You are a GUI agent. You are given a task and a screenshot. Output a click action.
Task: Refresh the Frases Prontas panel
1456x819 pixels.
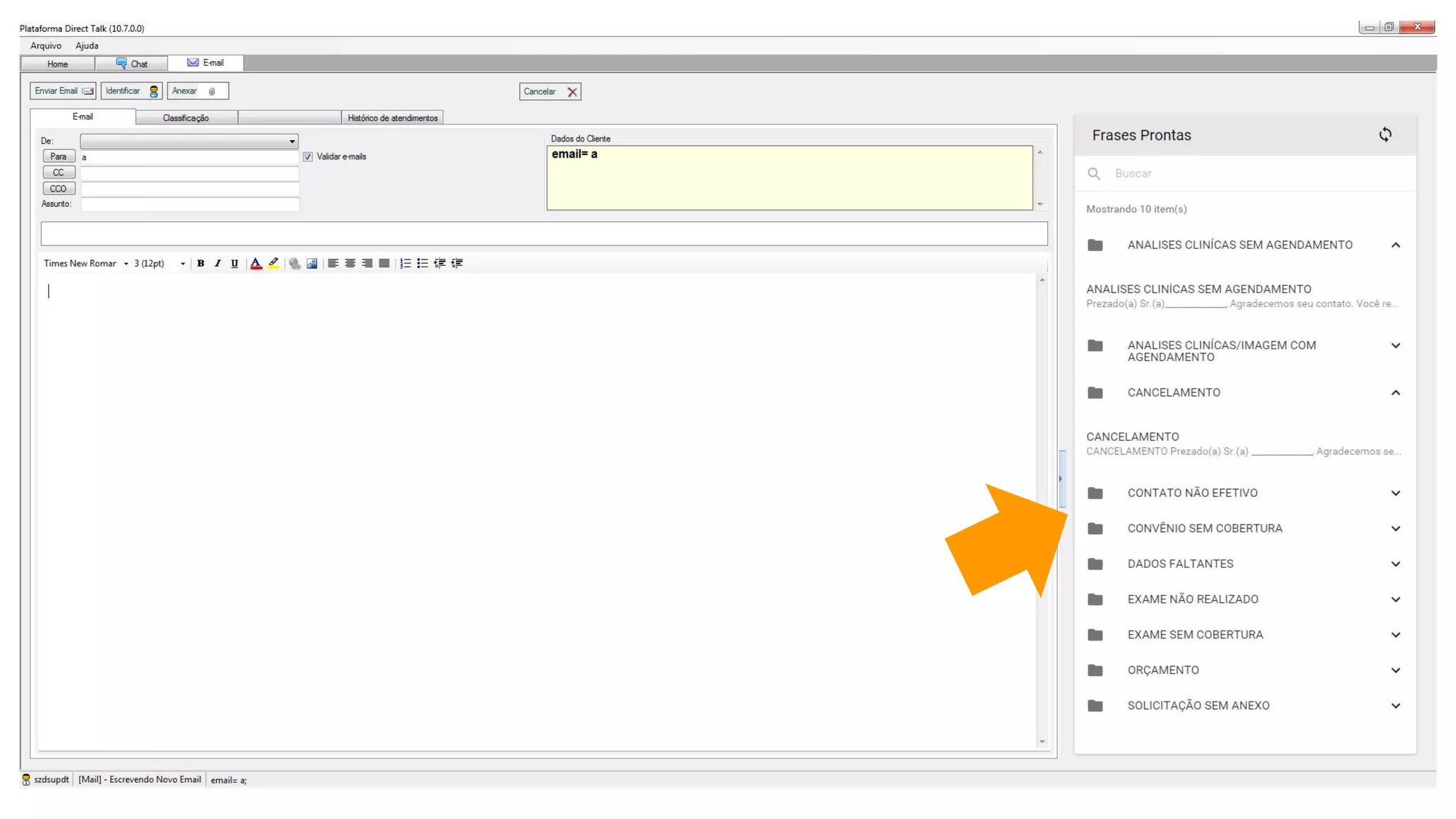1385,134
